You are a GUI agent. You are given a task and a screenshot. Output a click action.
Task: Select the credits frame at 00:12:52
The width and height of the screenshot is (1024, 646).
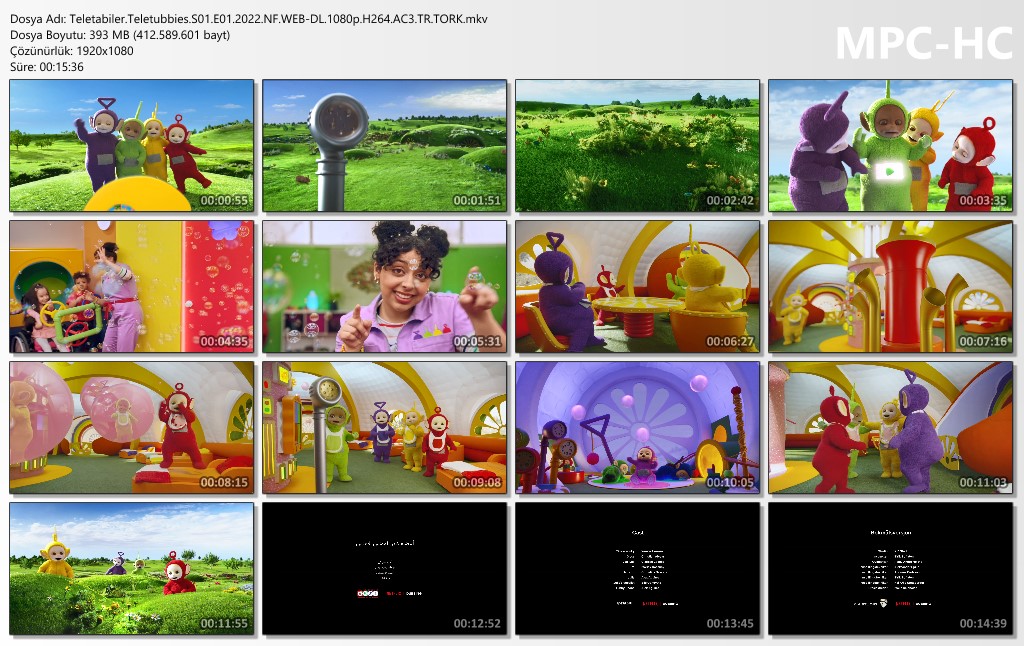point(385,569)
